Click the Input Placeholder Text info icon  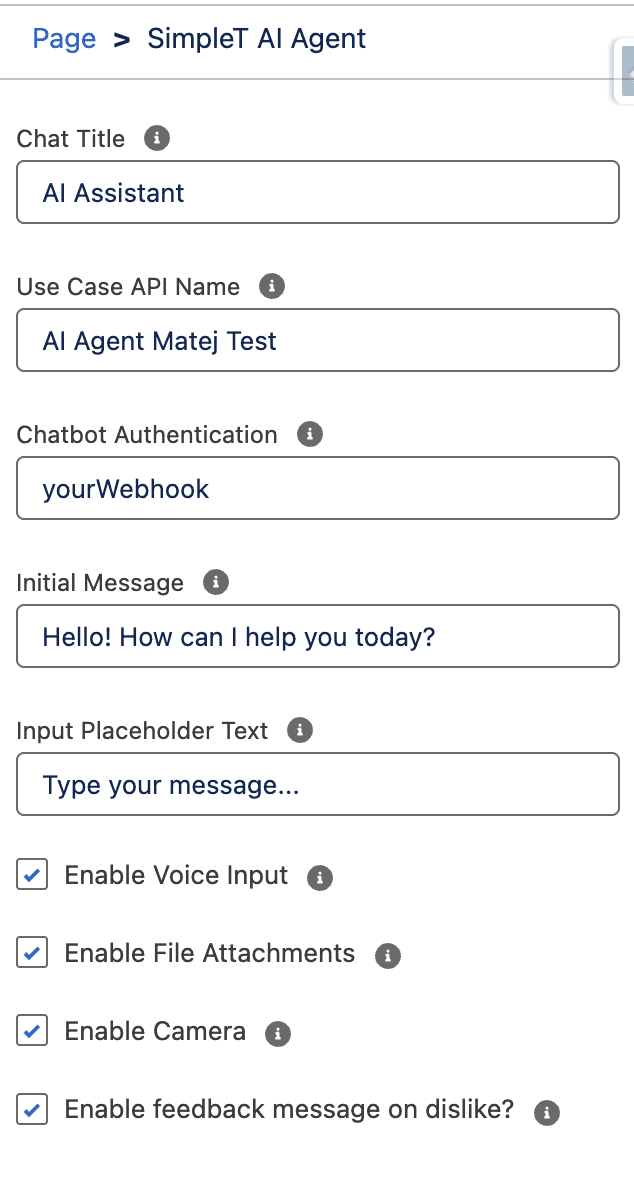[299, 731]
